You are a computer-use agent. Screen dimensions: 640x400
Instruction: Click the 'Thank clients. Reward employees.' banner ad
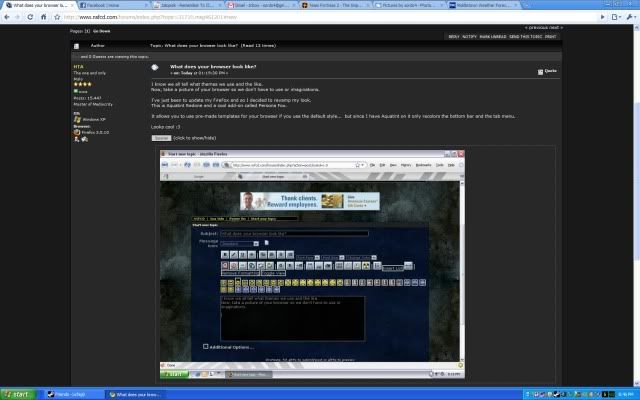[x=310, y=201]
